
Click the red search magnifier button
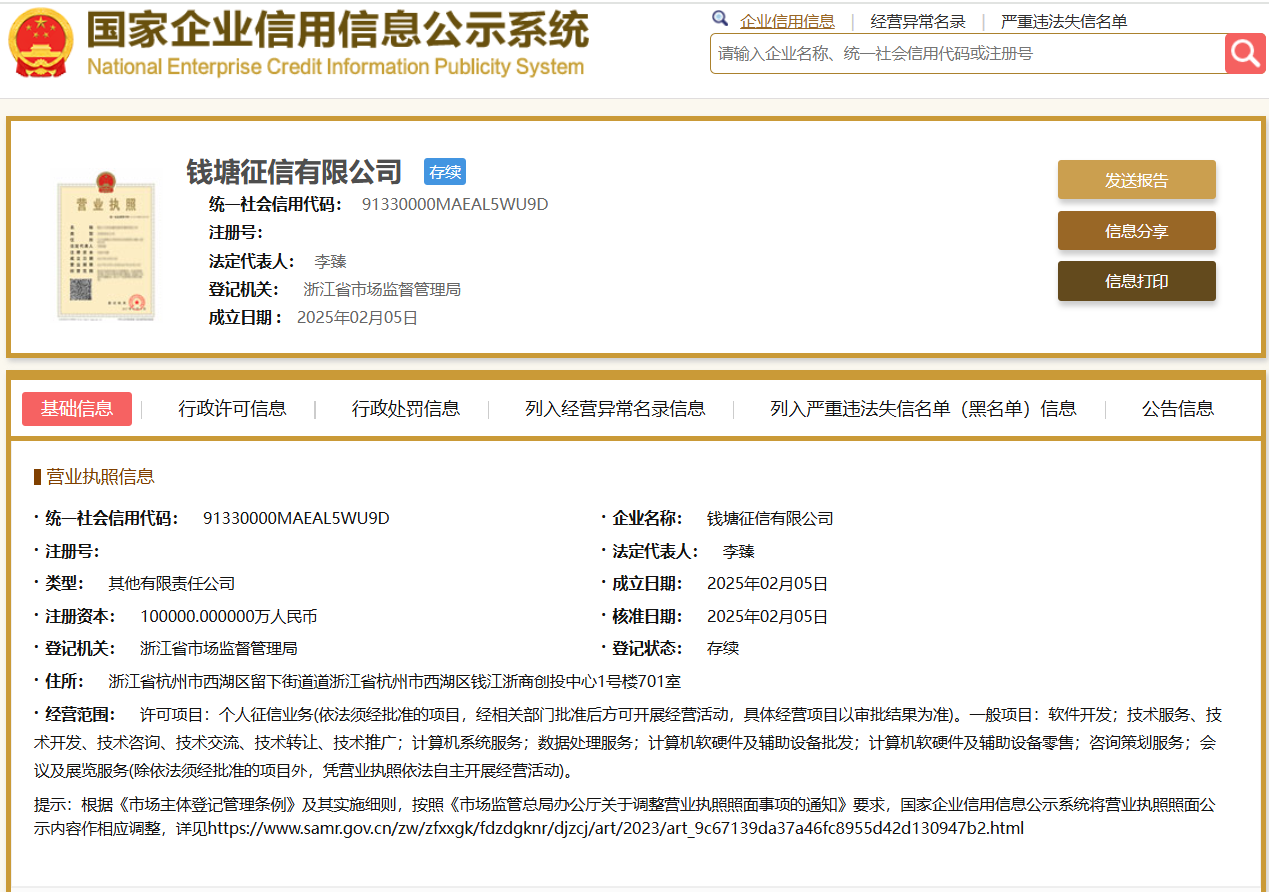(1245, 53)
